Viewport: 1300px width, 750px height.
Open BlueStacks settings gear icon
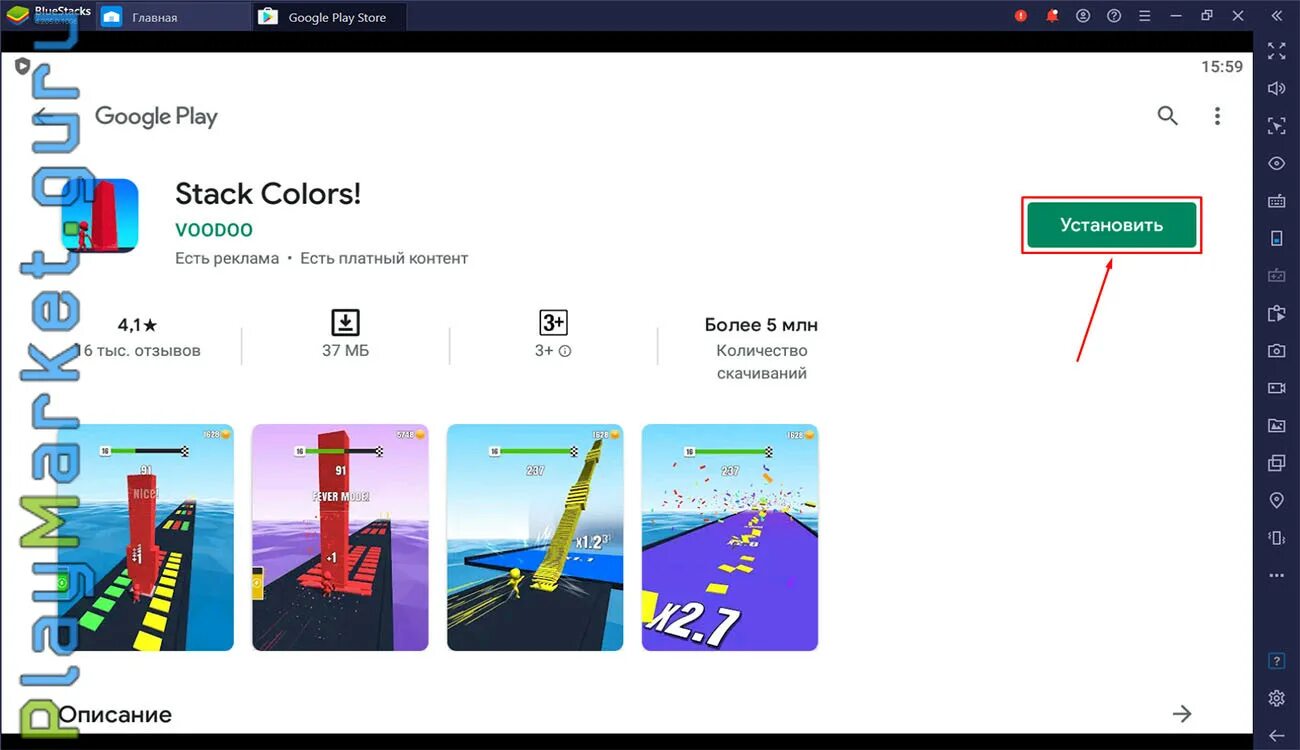tap(1276, 698)
